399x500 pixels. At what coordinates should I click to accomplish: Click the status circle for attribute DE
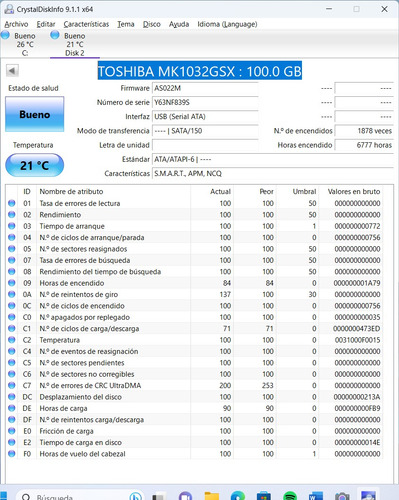tap(12, 408)
